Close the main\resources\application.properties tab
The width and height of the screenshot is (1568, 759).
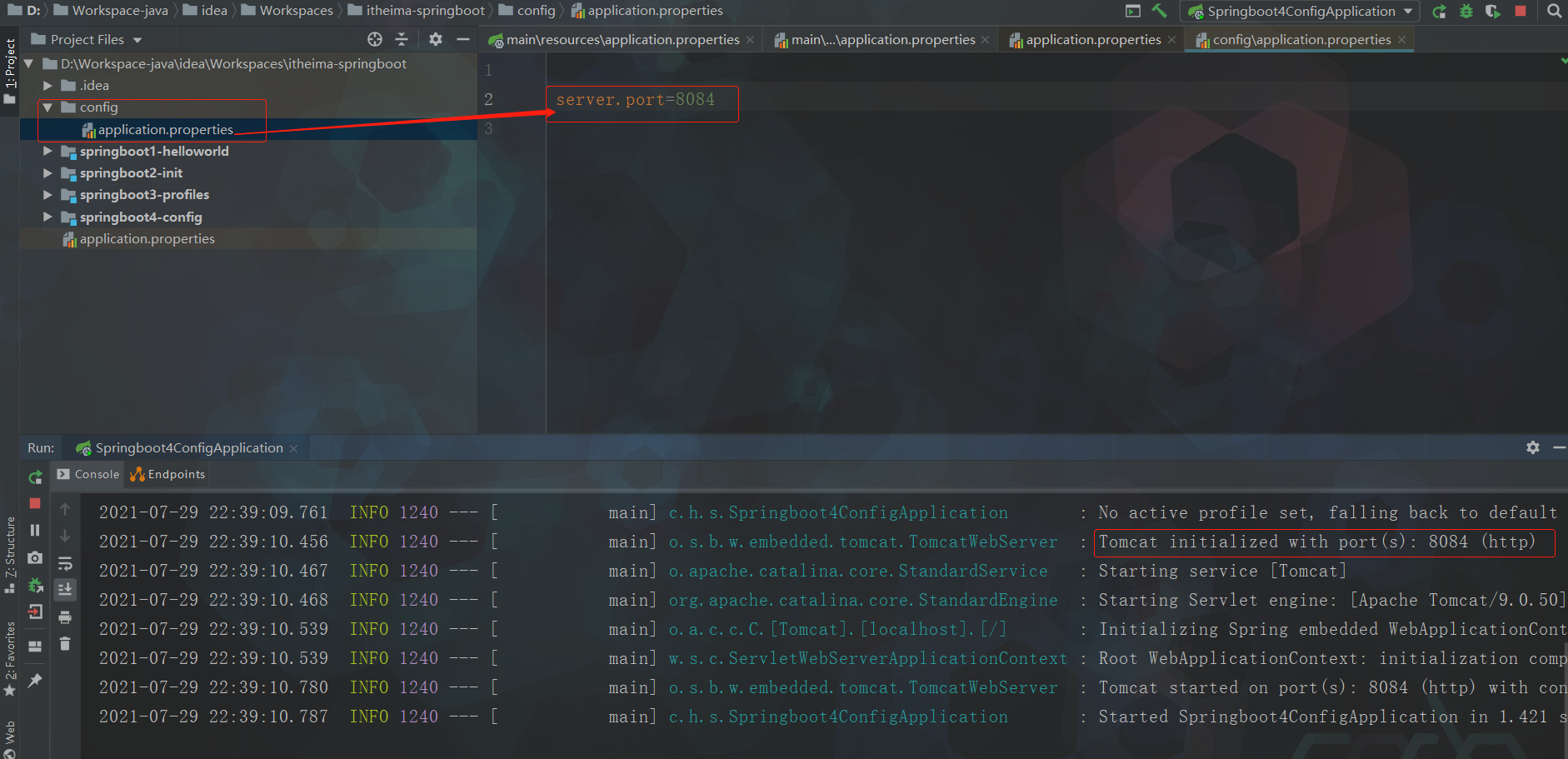tap(751, 39)
